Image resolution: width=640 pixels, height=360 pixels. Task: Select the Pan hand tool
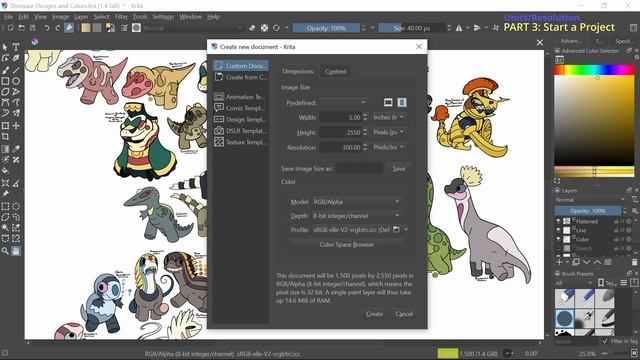point(16,251)
